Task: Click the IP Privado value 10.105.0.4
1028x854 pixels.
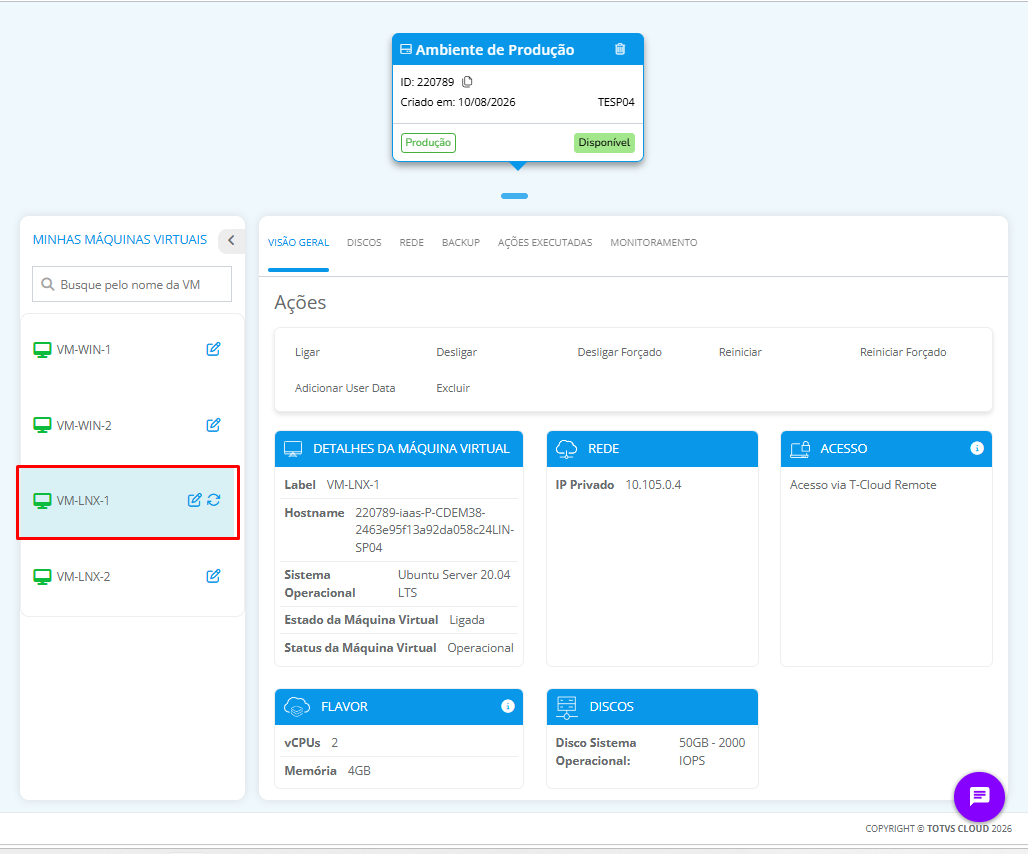Action: 653,484
